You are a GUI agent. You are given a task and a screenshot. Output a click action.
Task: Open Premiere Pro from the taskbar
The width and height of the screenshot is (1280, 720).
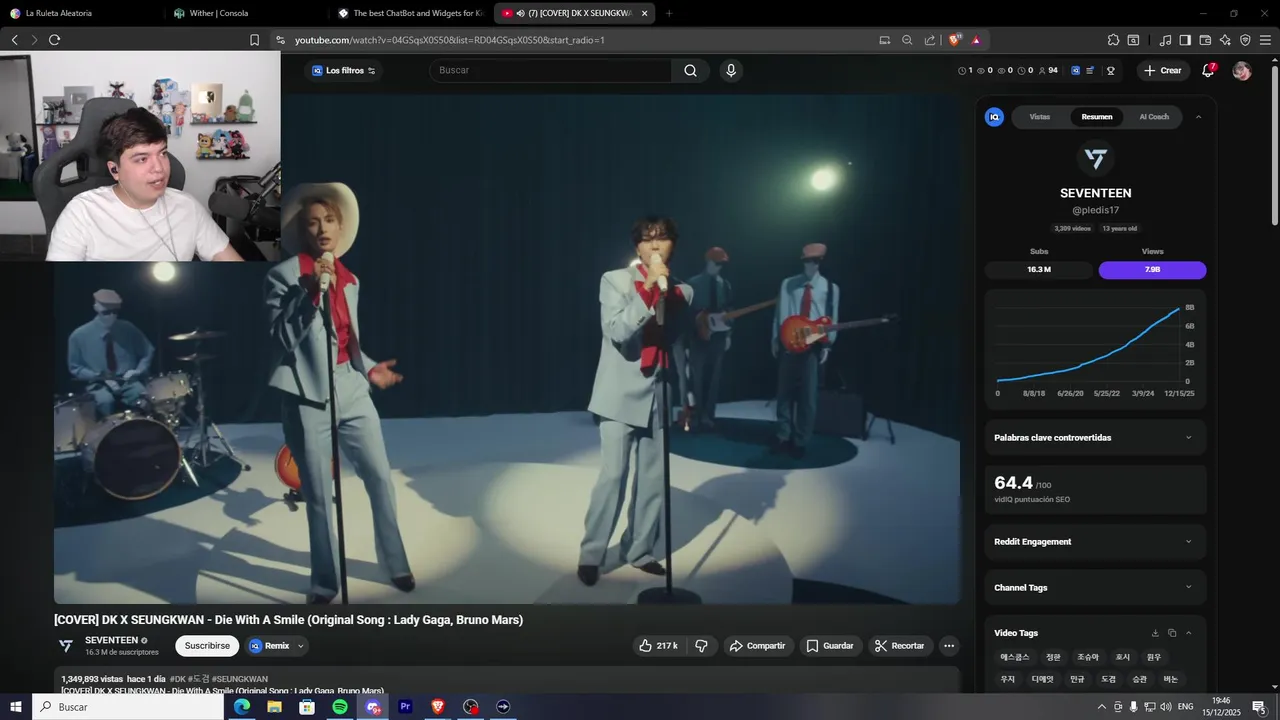click(405, 707)
